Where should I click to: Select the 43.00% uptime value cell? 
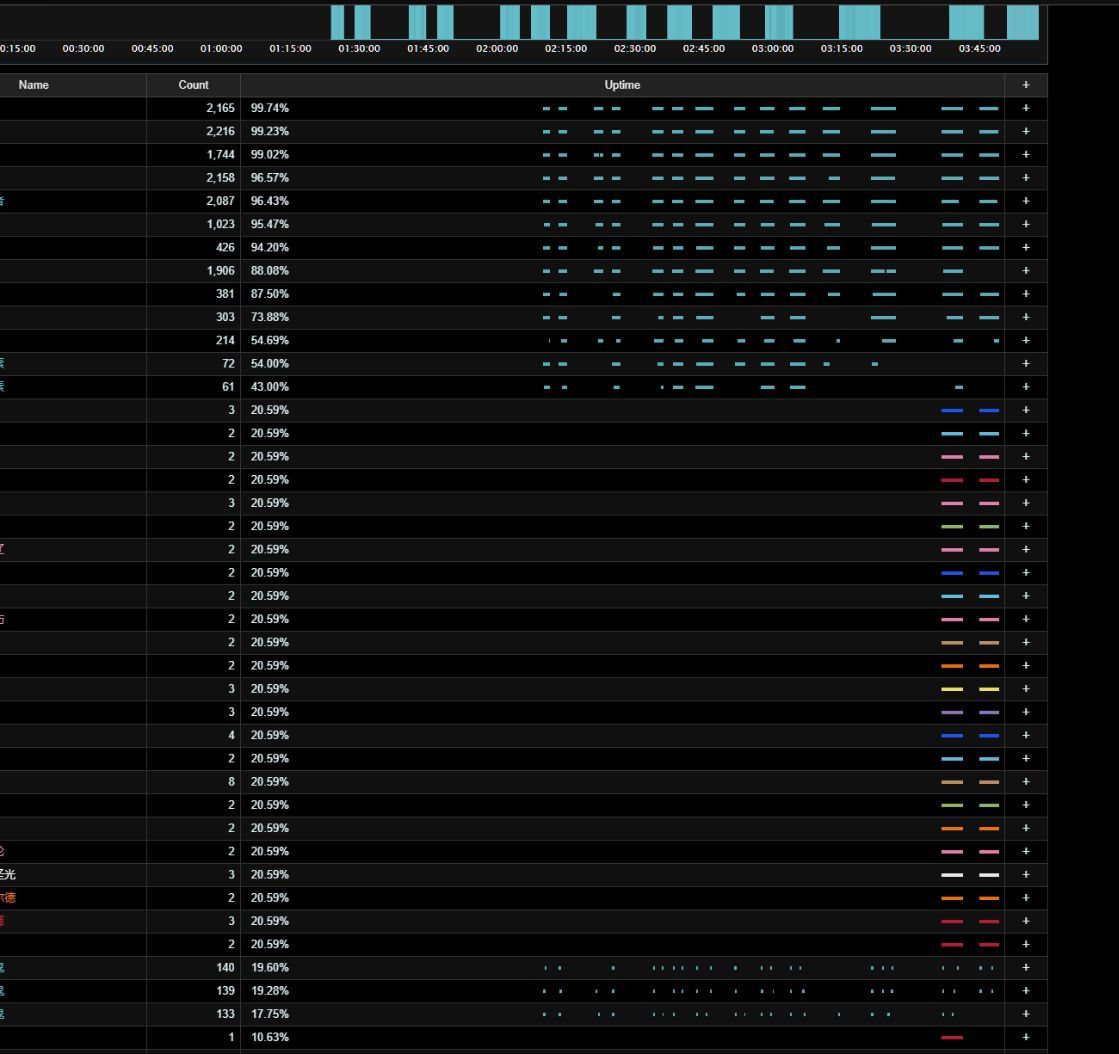(270, 387)
